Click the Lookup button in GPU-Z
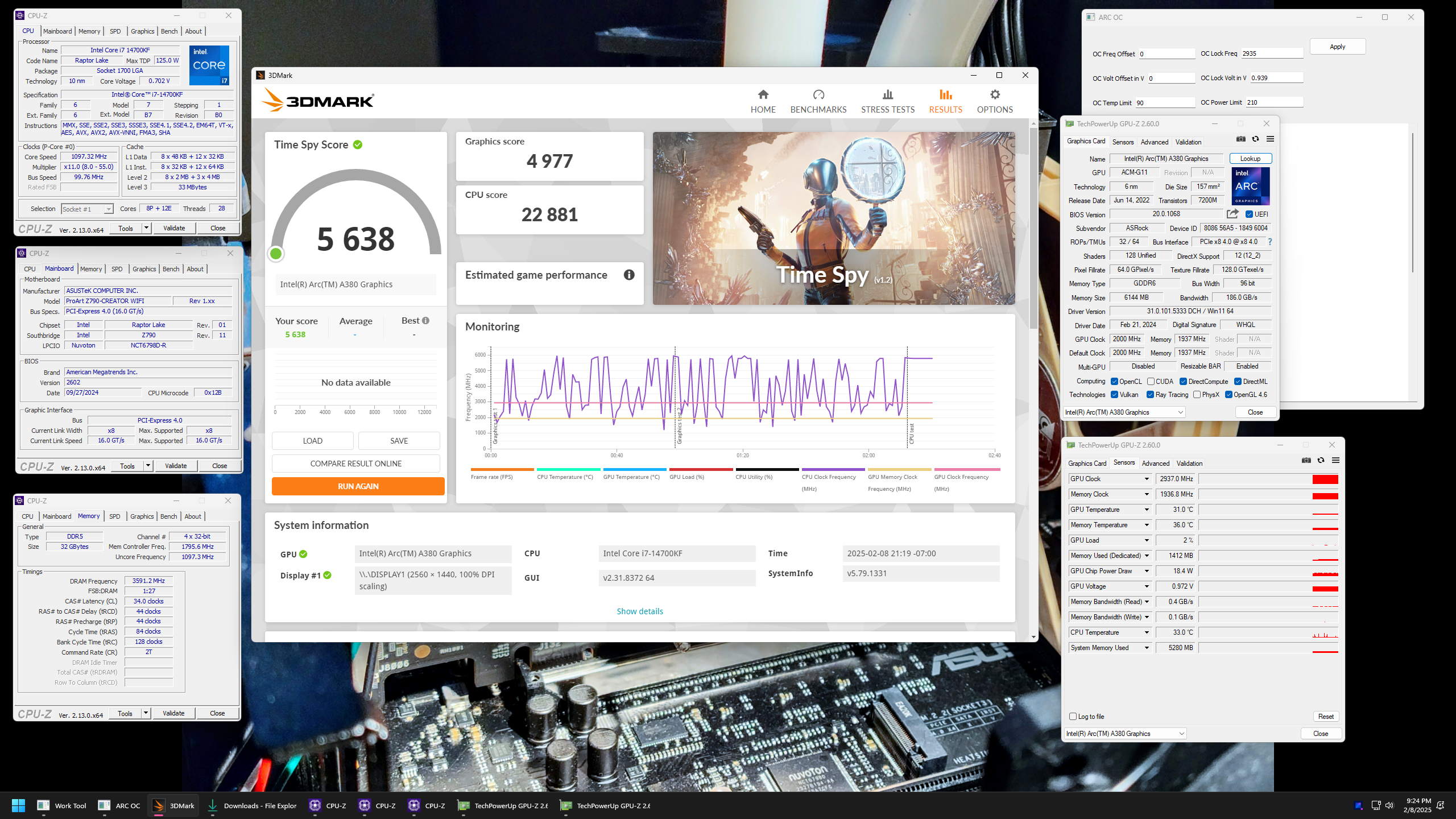Viewport: 1456px width, 819px height. pos(1250,159)
